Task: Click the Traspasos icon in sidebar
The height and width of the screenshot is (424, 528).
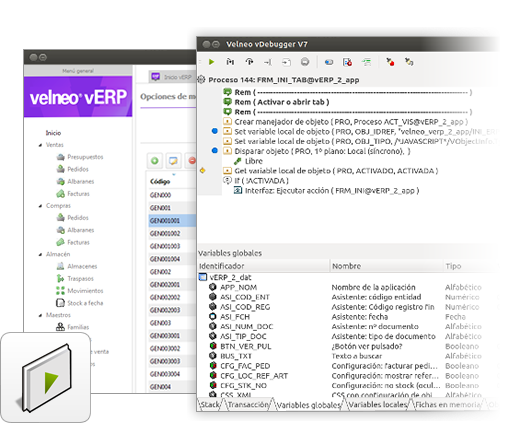Action: pos(60,279)
